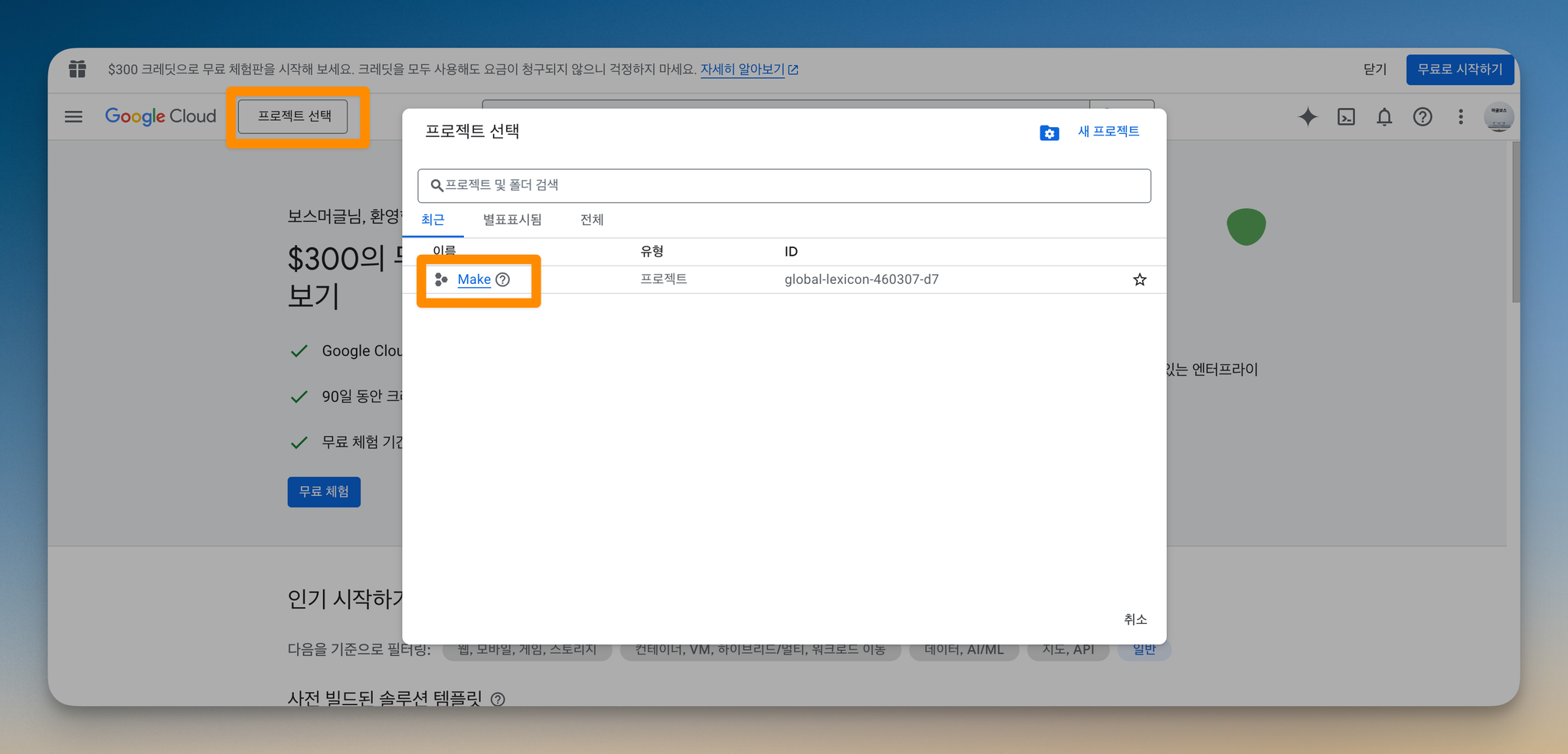Screen dimensions: 1568x754
Task: Click the user account avatar
Action: [1498, 116]
